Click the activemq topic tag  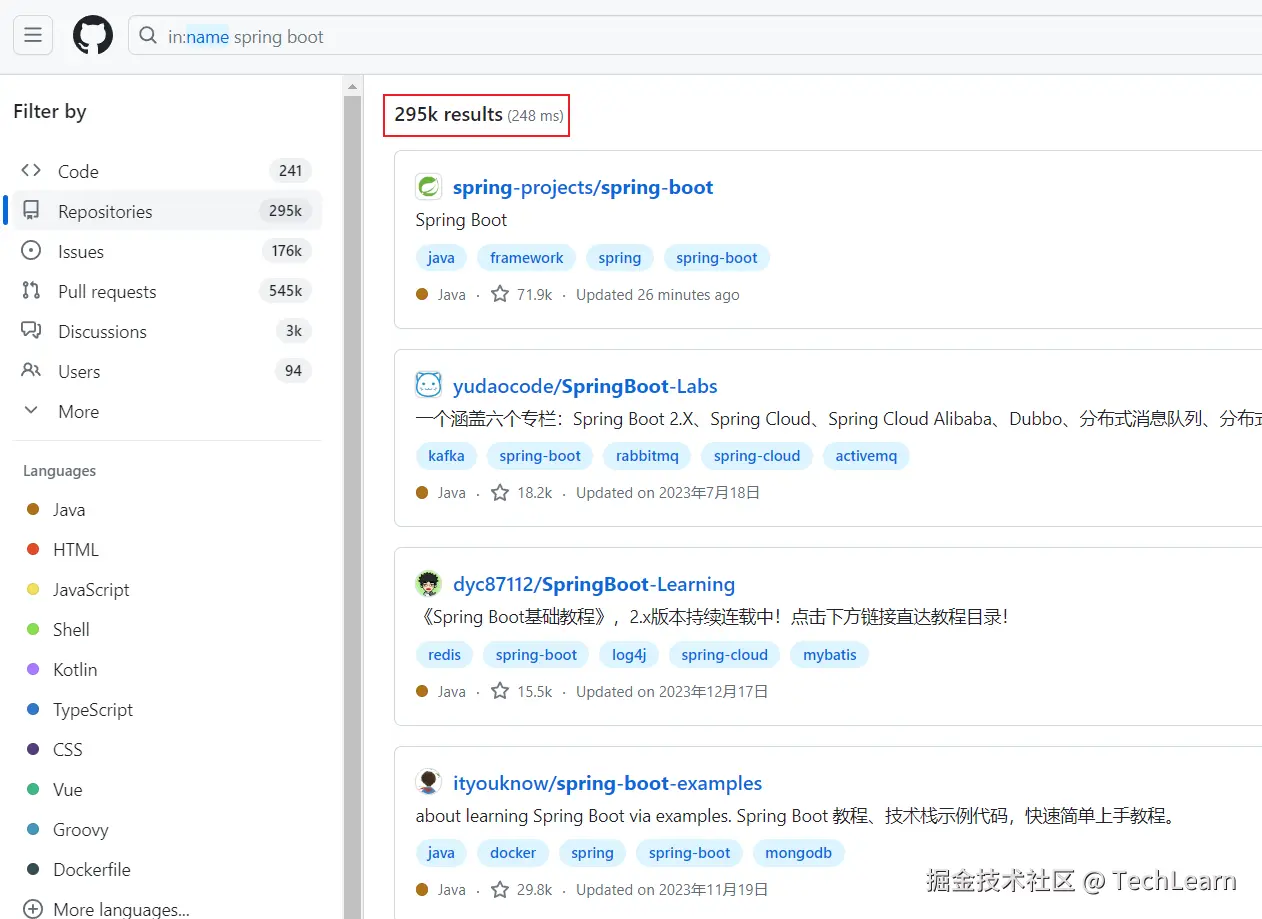pos(866,456)
